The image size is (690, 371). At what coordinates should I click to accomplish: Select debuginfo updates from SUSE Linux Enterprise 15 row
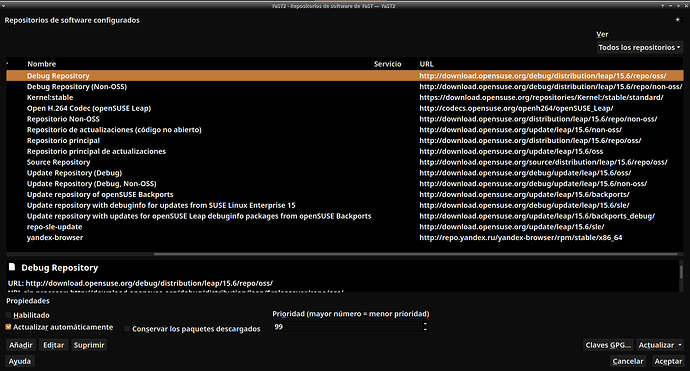[345, 205]
